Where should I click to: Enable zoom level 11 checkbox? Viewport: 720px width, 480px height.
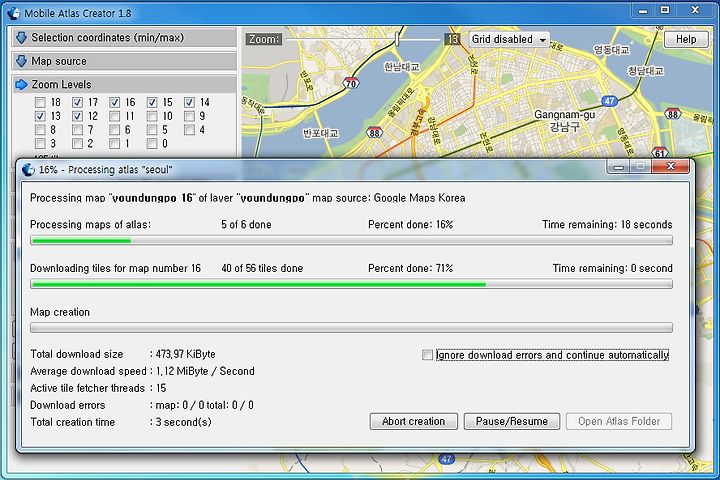click(114, 116)
